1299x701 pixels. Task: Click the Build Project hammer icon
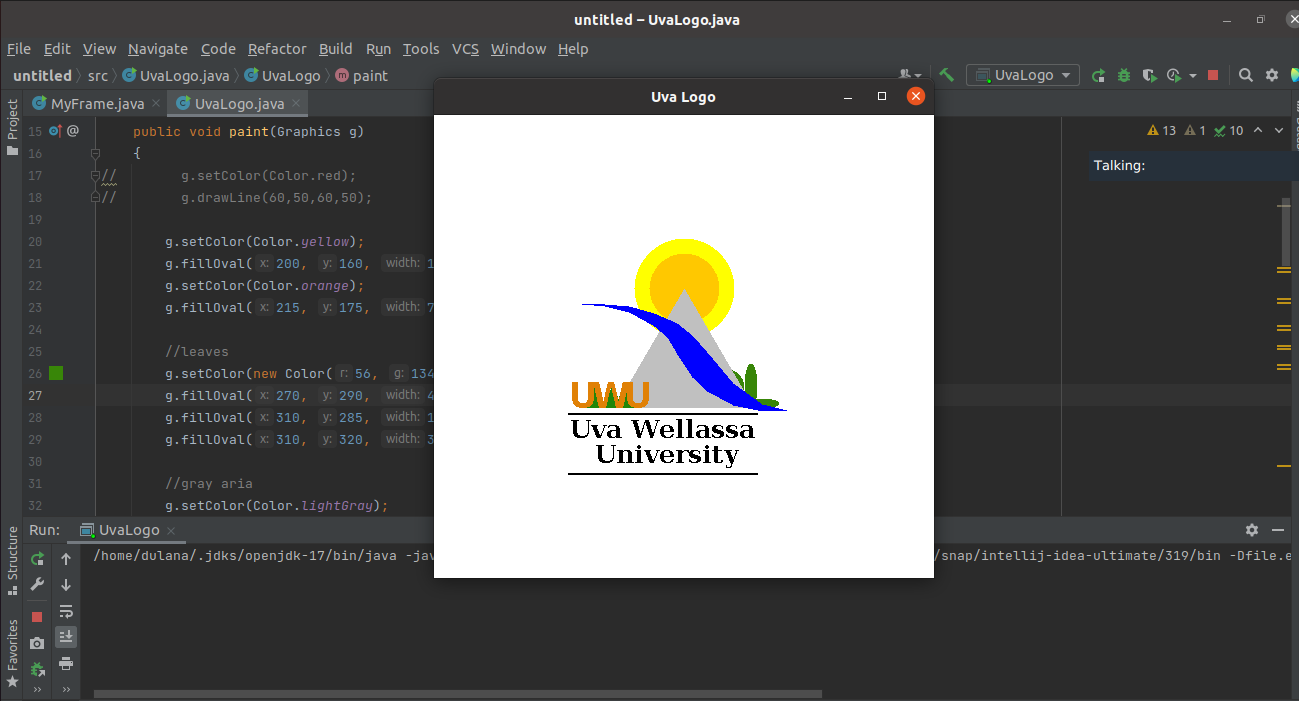[946, 75]
